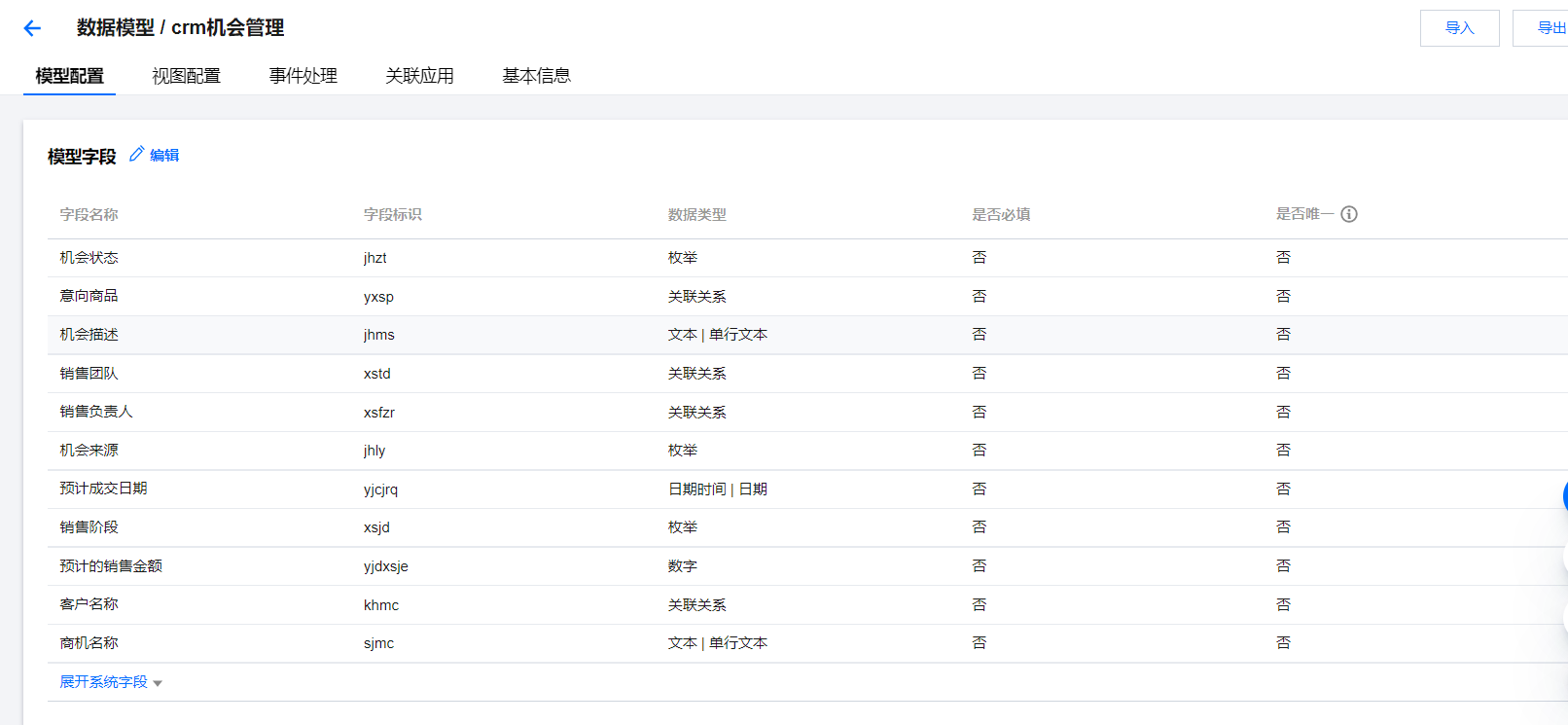The height and width of the screenshot is (725, 1568).
Task: Click the xstd field identifier
Action: [x=377, y=374]
